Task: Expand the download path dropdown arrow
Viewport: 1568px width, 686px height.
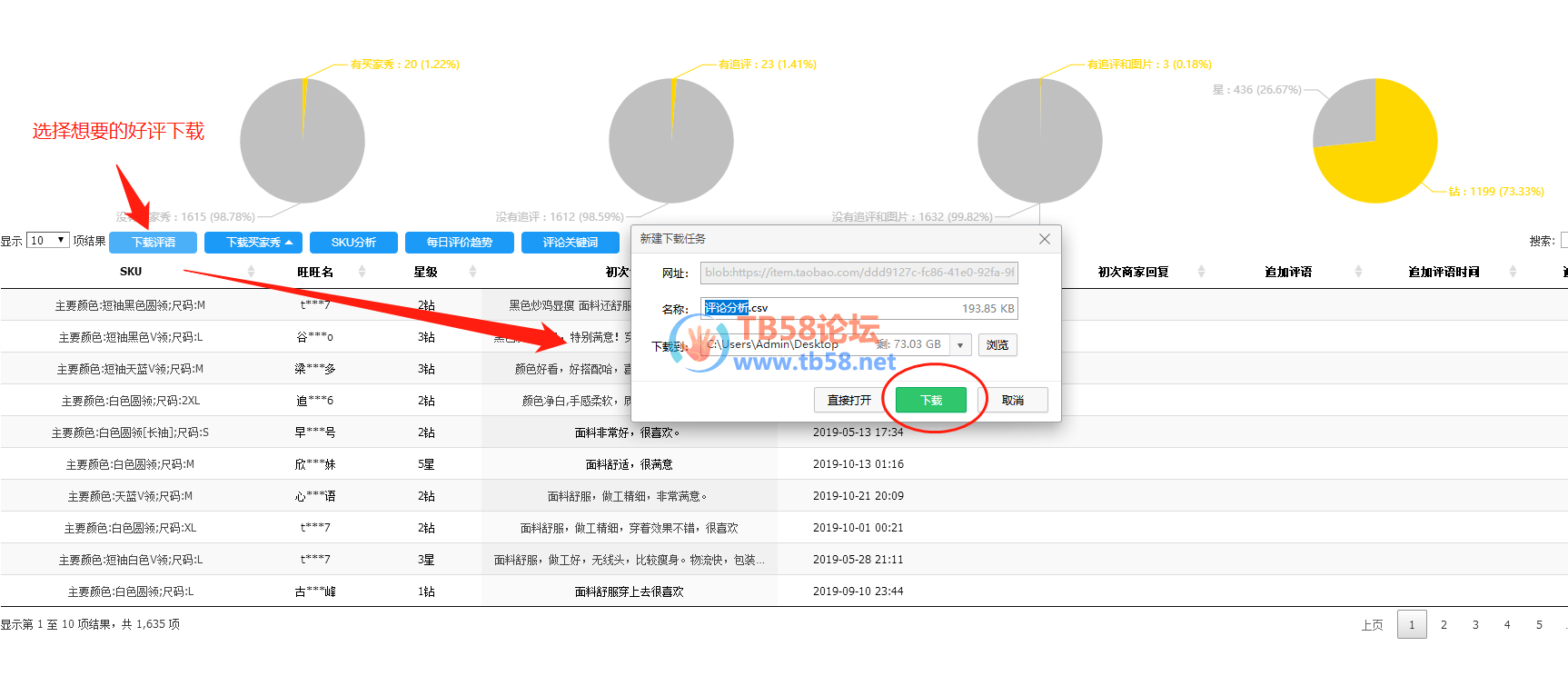Action: pos(959,345)
